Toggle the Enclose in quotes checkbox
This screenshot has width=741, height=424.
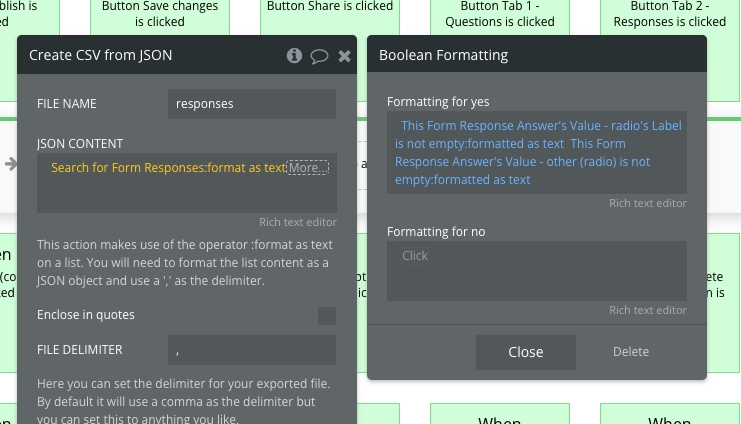click(x=326, y=316)
